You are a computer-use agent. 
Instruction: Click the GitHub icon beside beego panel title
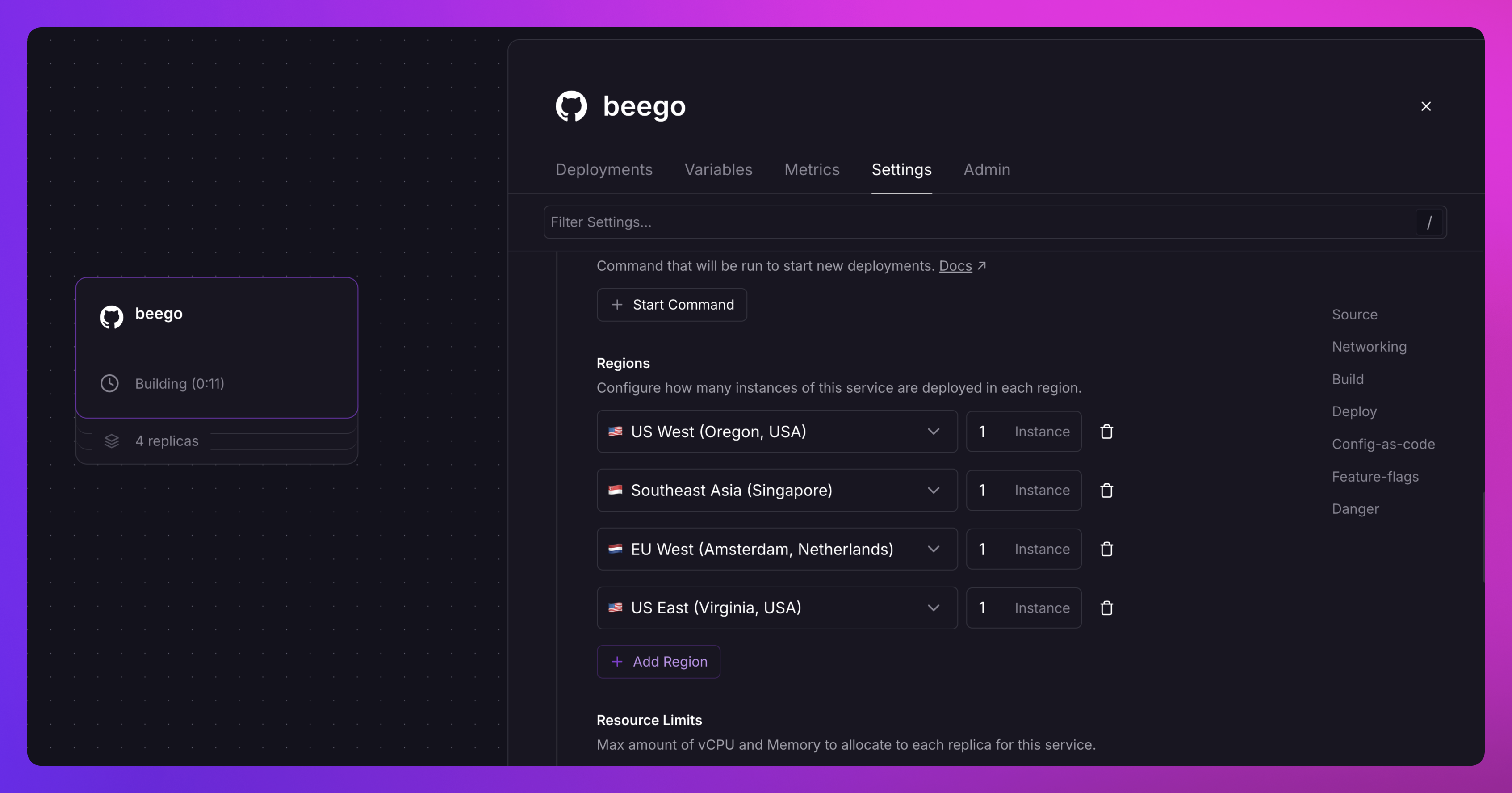tap(571, 106)
